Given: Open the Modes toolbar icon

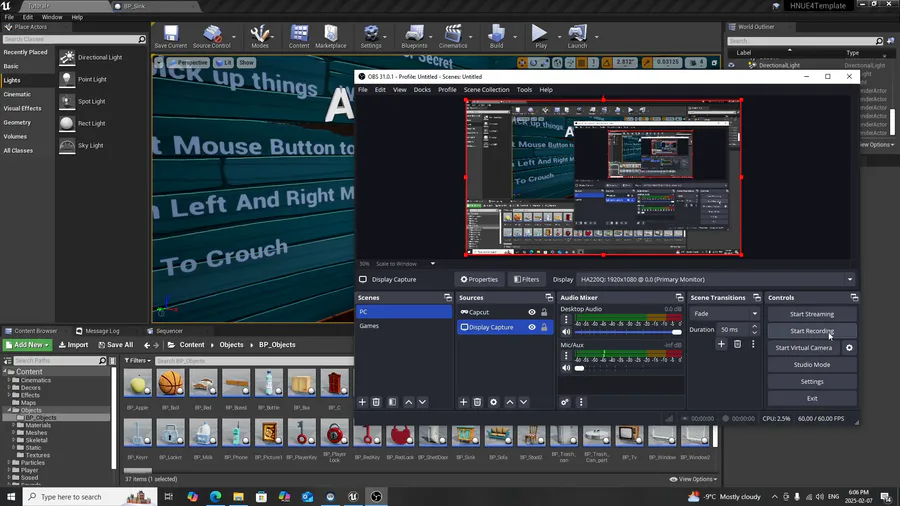Looking at the screenshot, I should pos(259,37).
